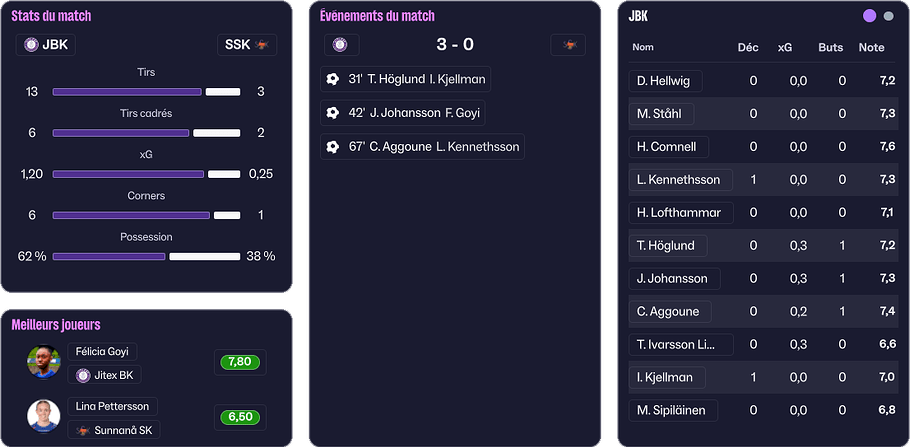This screenshot has width=910, height=447.
Task: Click the SSK club badge in match stats
Action: (264, 45)
